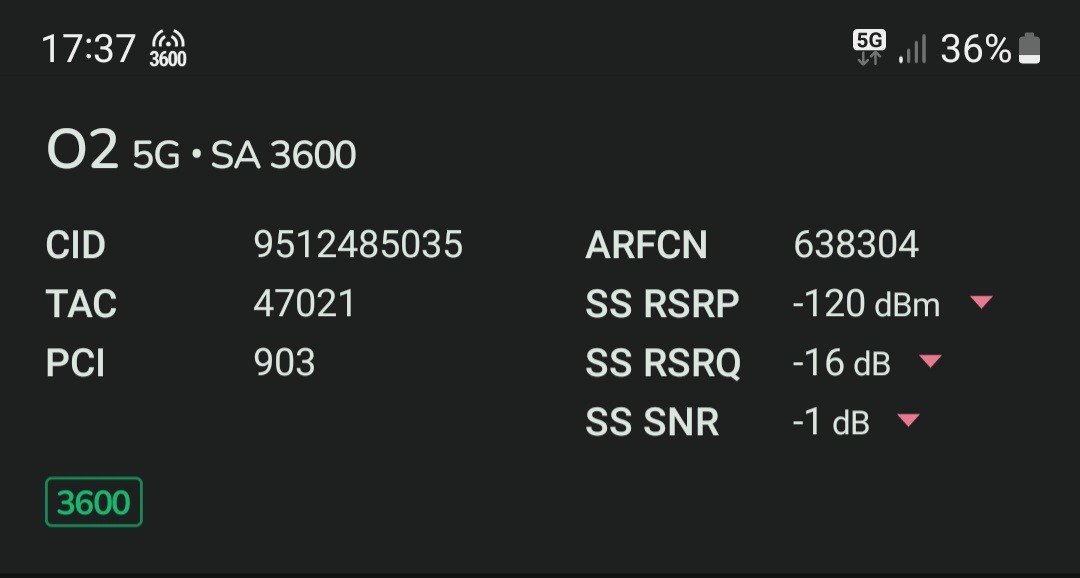Tap the ARFCN label

pyautogui.click(x=646, y=245)
